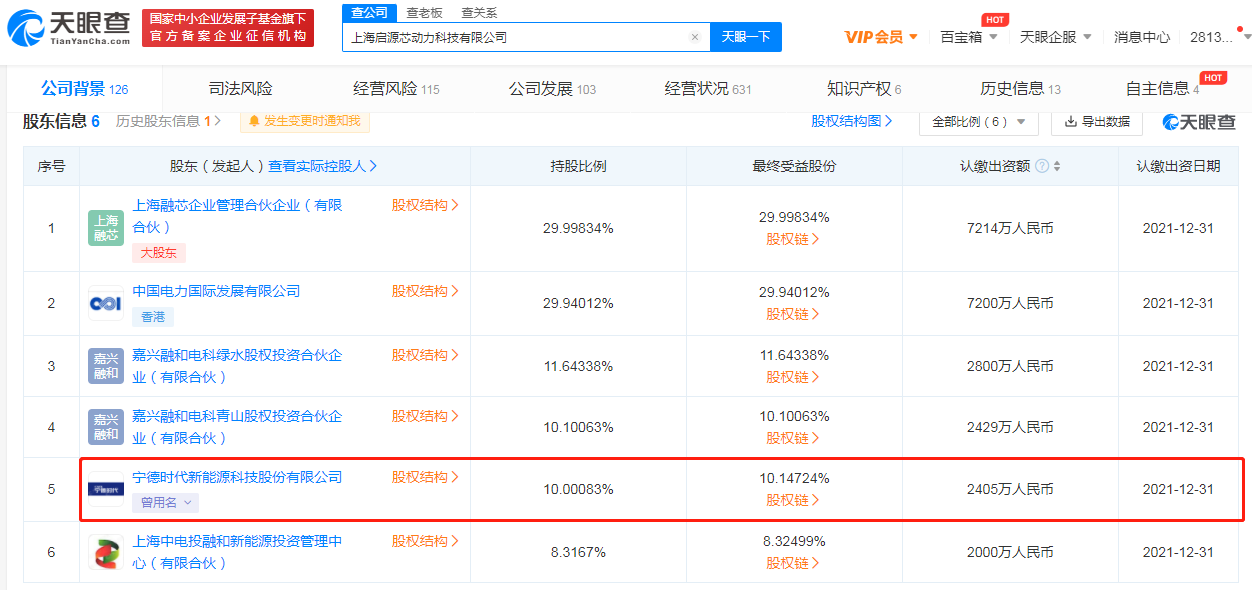Click the help icon beside 认缴出资额
This screenshot has height=590, width=1252.
pos(1042,166)
